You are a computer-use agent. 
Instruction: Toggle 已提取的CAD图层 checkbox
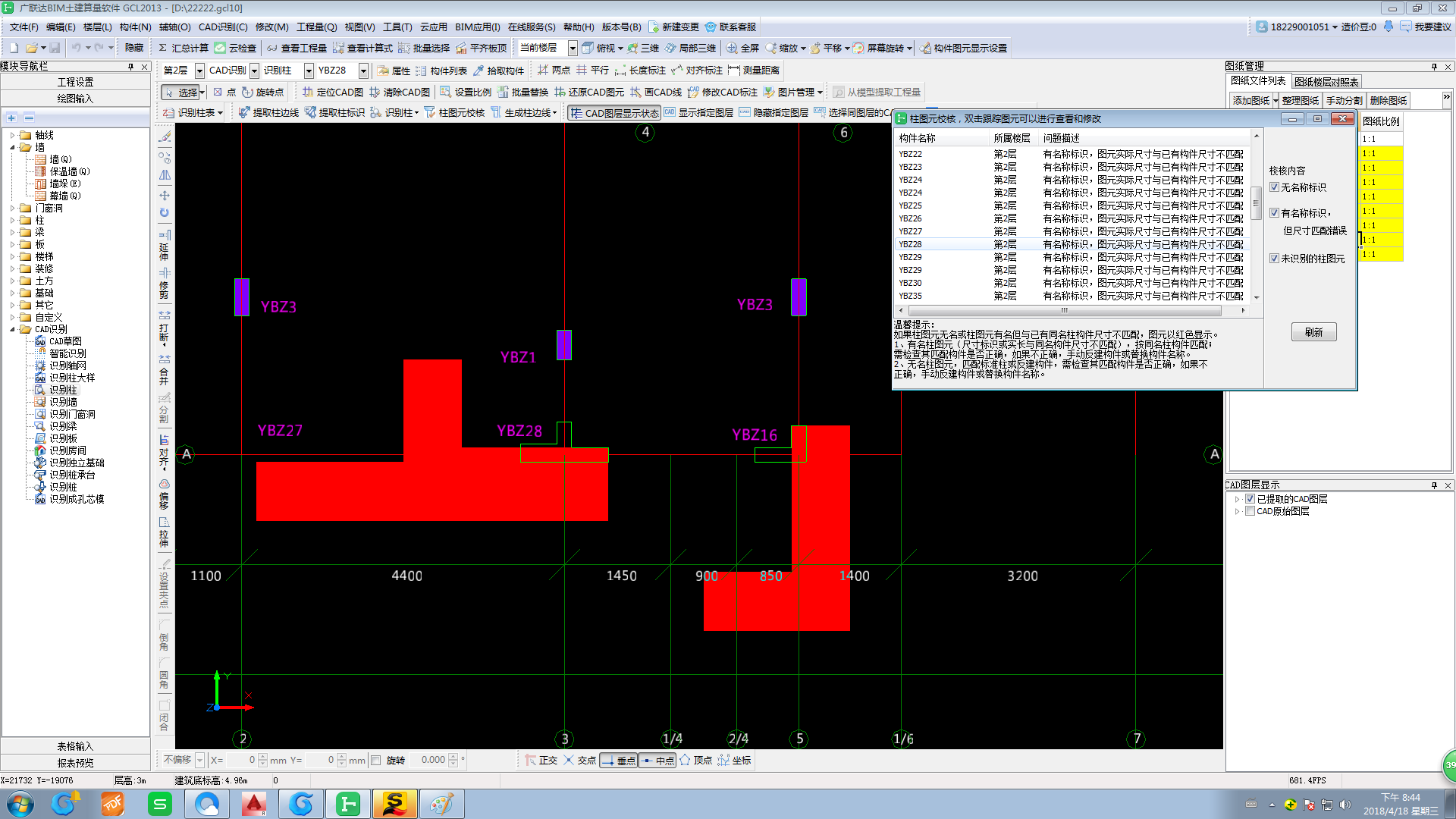coord(1250,499)
